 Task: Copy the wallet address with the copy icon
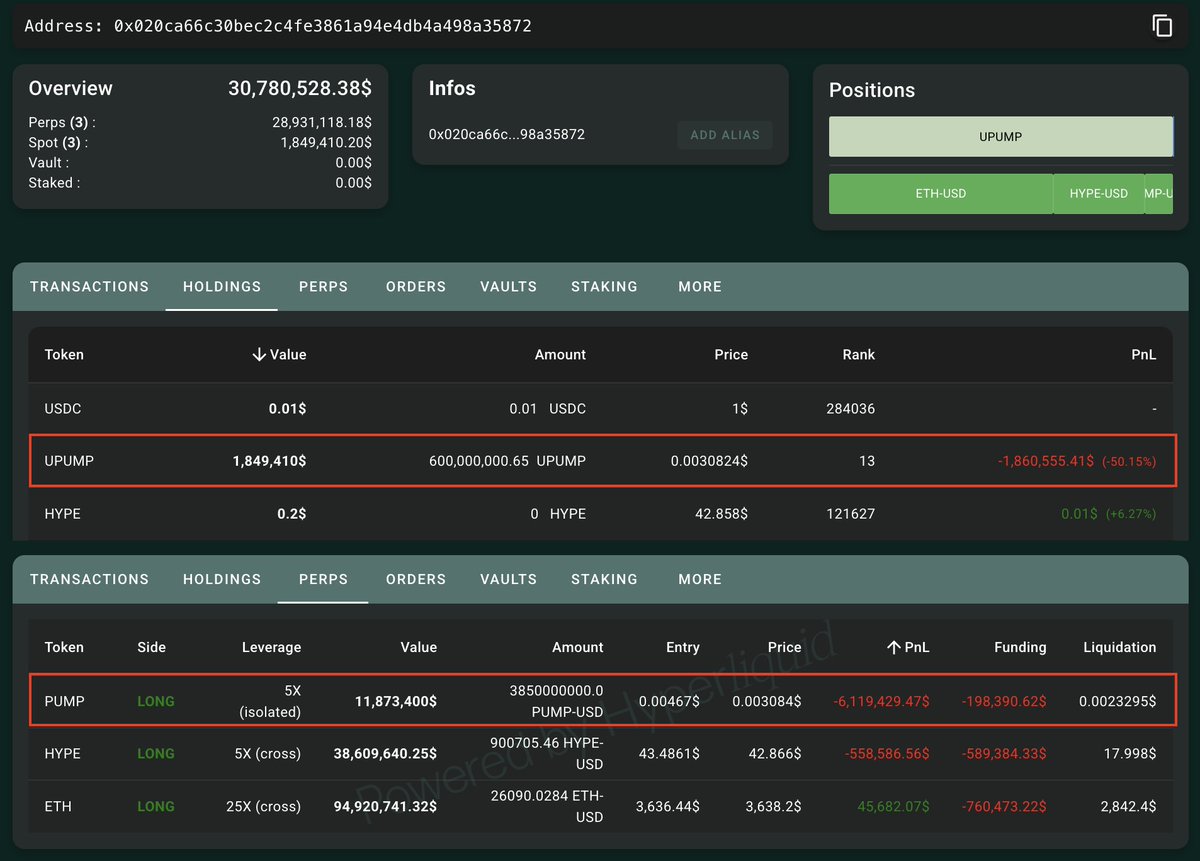[x=1162, y=26]
